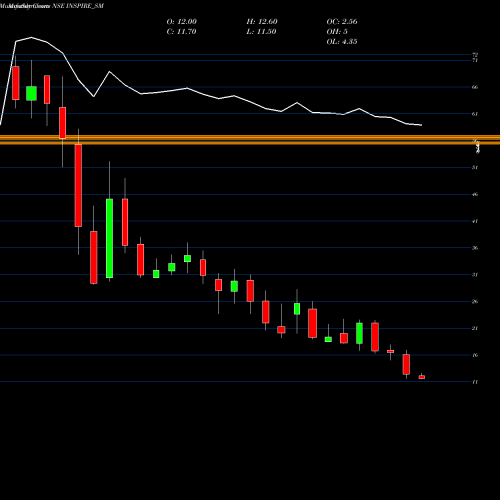Click the NSE INSPIRE_SM chart title
This screenshot has width=500, height=500.
(78, 6)
